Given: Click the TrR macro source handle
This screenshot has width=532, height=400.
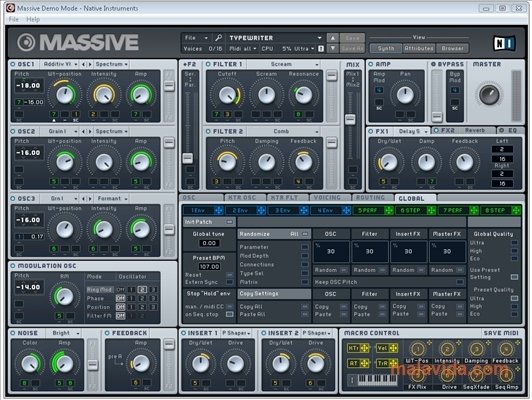Looking at the screenshot, I should (387, 363).
